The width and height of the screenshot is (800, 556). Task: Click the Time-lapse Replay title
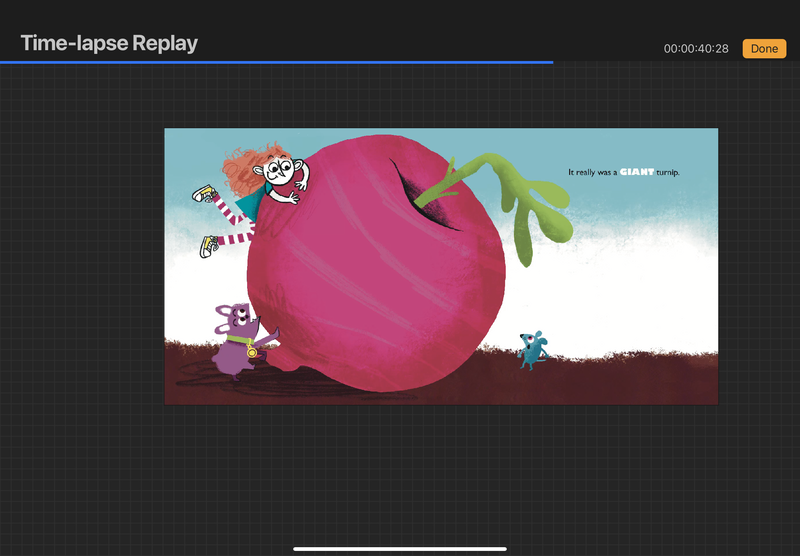109,43
